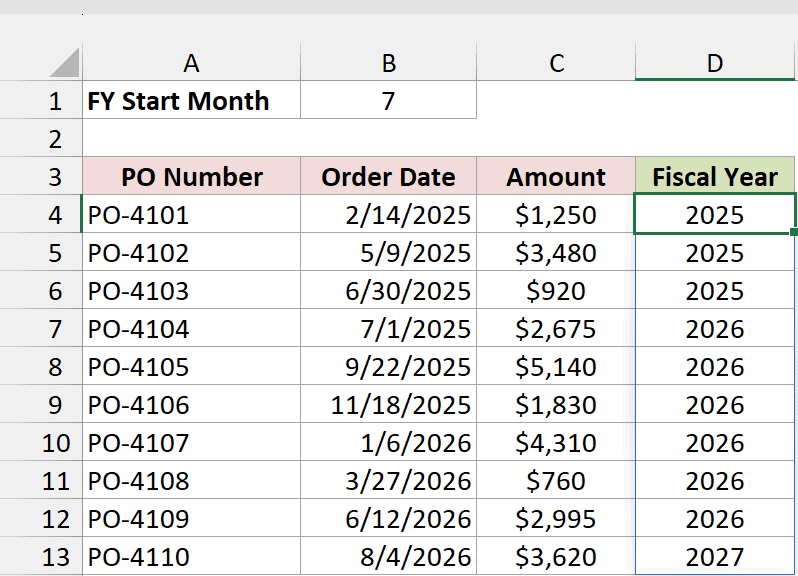This screenshot has height=576, width=798.
Task: Select row 3 header
Action: (x=41, y=176)
